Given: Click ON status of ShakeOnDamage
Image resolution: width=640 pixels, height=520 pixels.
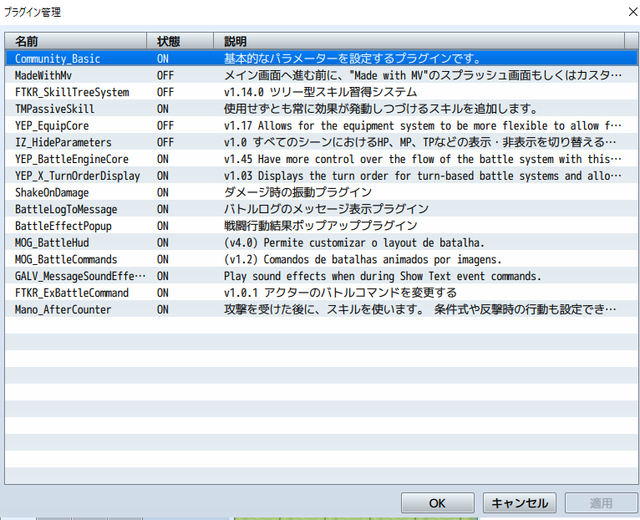Looking at the screenshot, I should tap(162, 193).
